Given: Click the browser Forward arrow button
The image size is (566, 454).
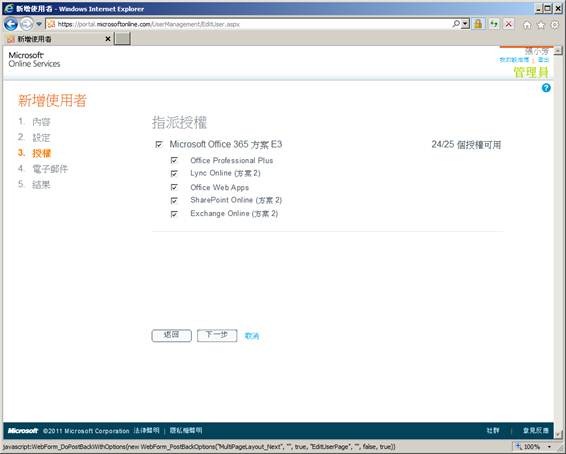Looking at the screenshot, I should tap(26, 24).
